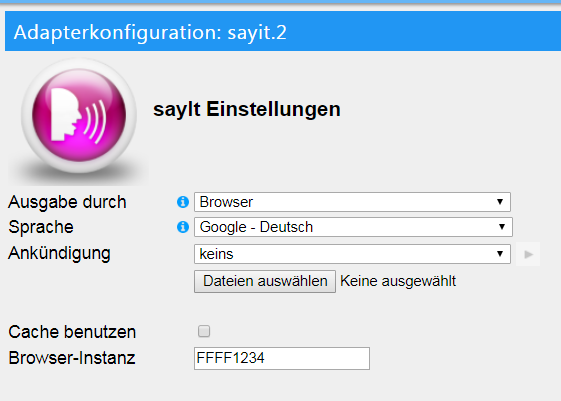This screenshot has height=401, width=561.
Task: Click arrow of the Sprache dropdown
Action: (502, 227)
